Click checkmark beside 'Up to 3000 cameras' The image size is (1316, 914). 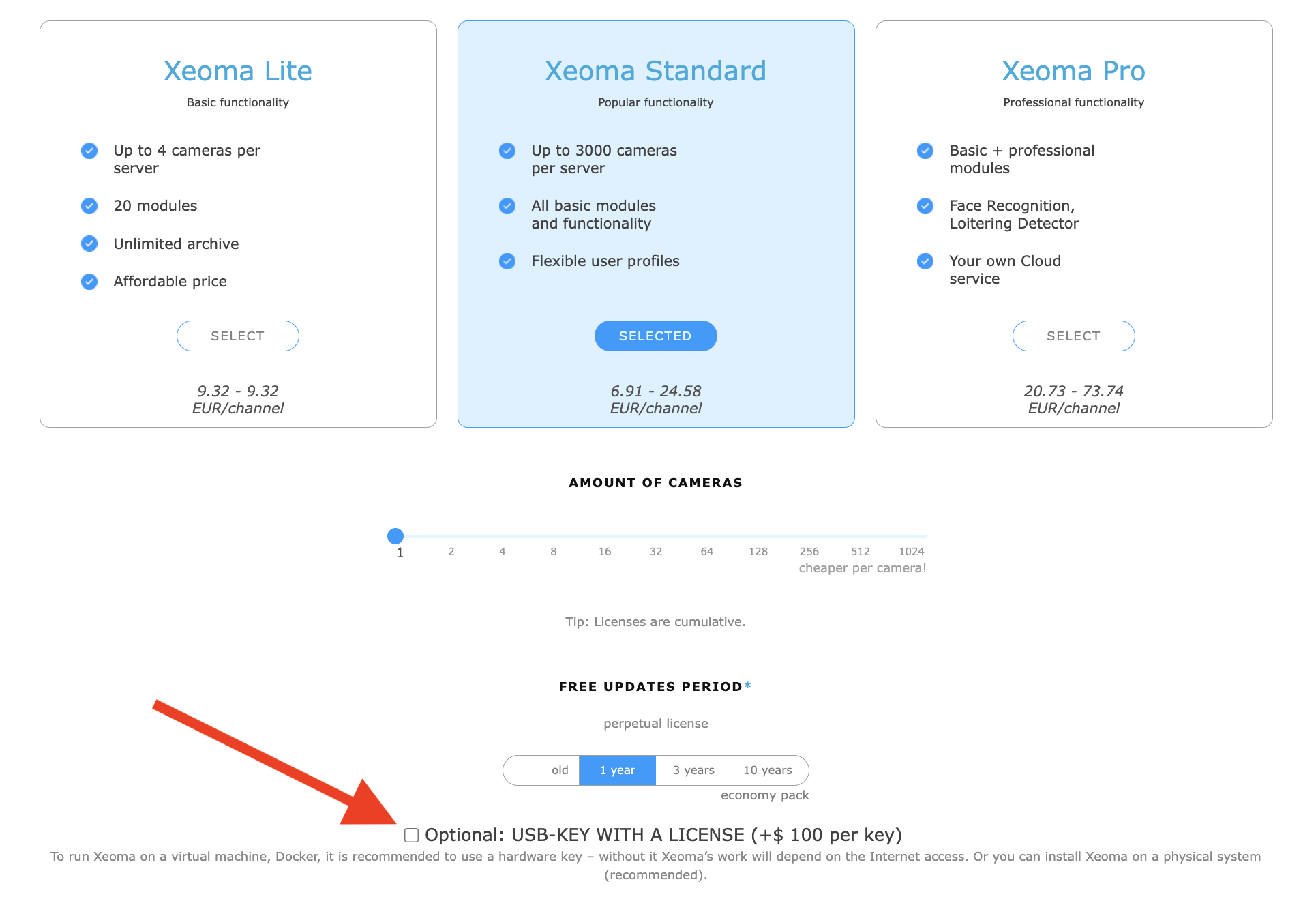tap(507, 151)
